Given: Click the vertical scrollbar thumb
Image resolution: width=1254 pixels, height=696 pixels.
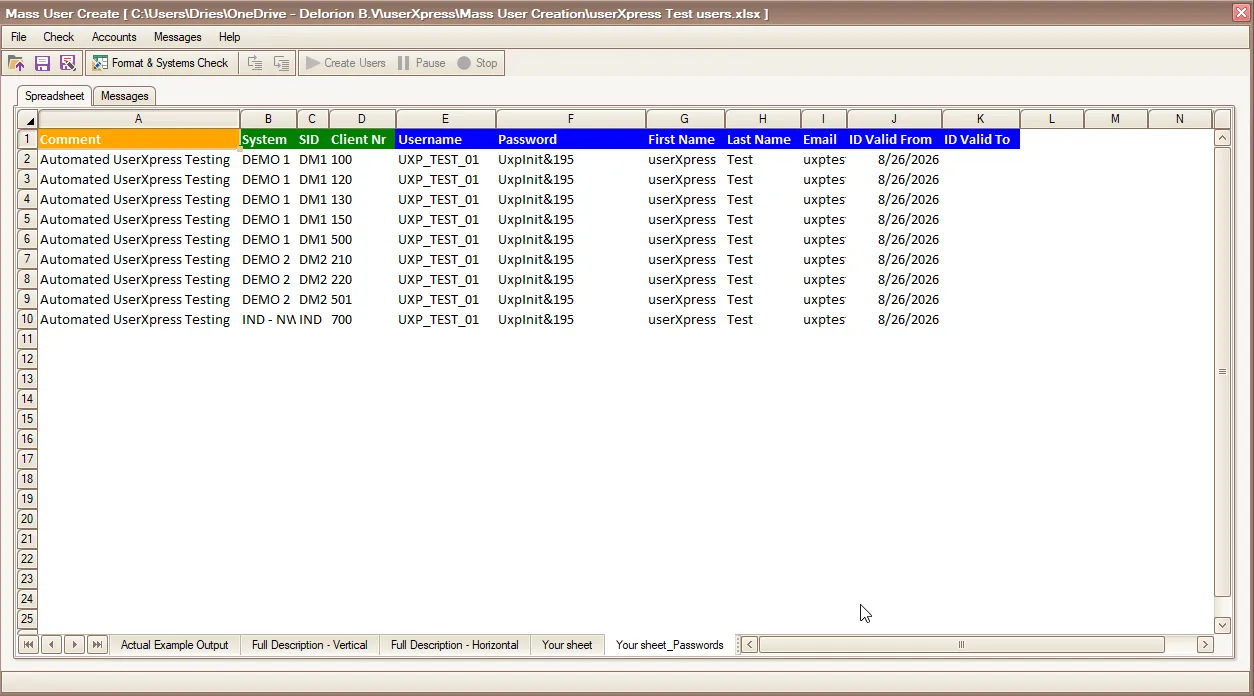Looking at the screenshot, I should click(x=1222, y=371).
